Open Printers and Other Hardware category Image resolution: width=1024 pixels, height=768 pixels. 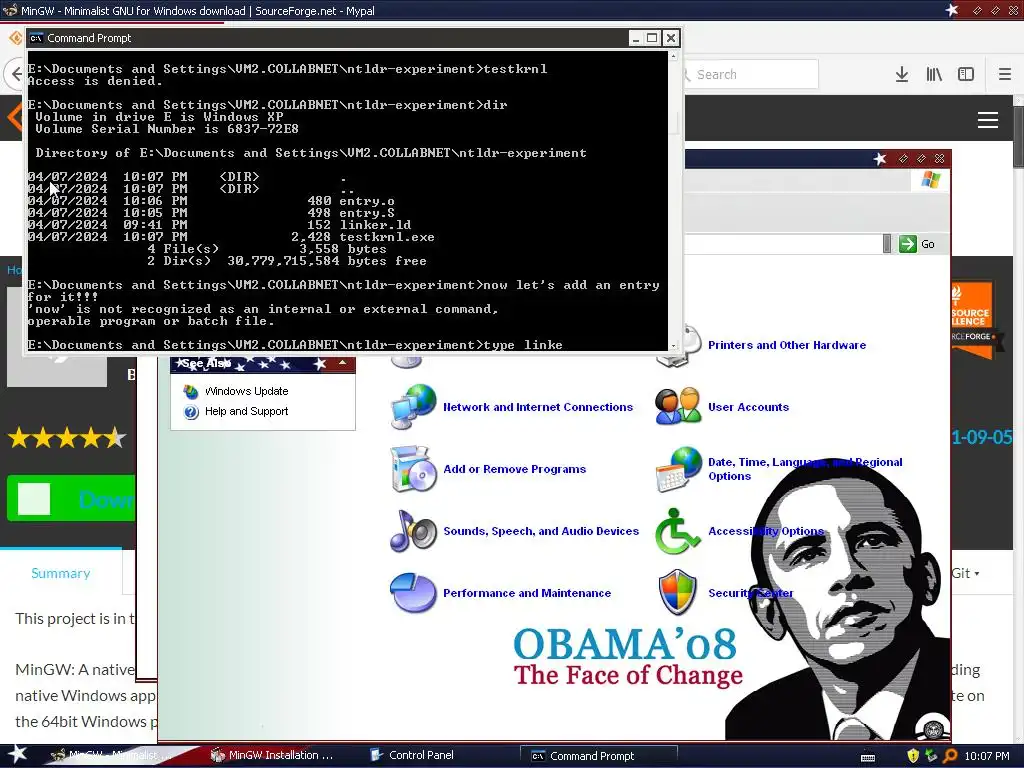pos(786,345)
